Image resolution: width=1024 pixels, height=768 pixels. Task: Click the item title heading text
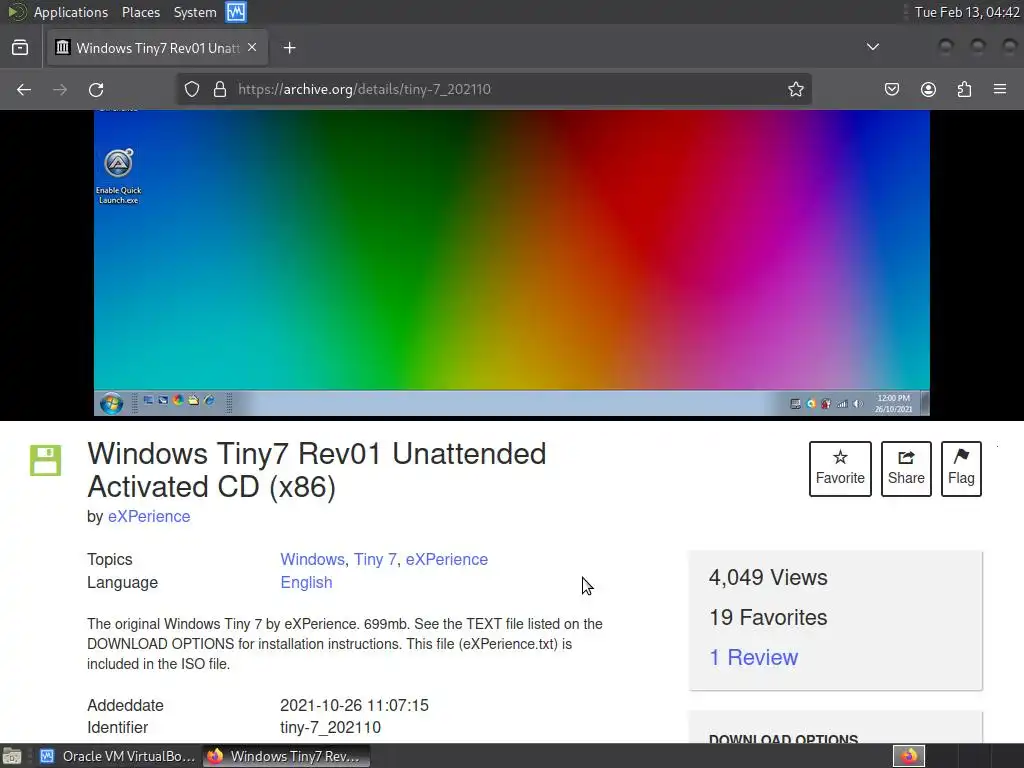pos(317,470)
